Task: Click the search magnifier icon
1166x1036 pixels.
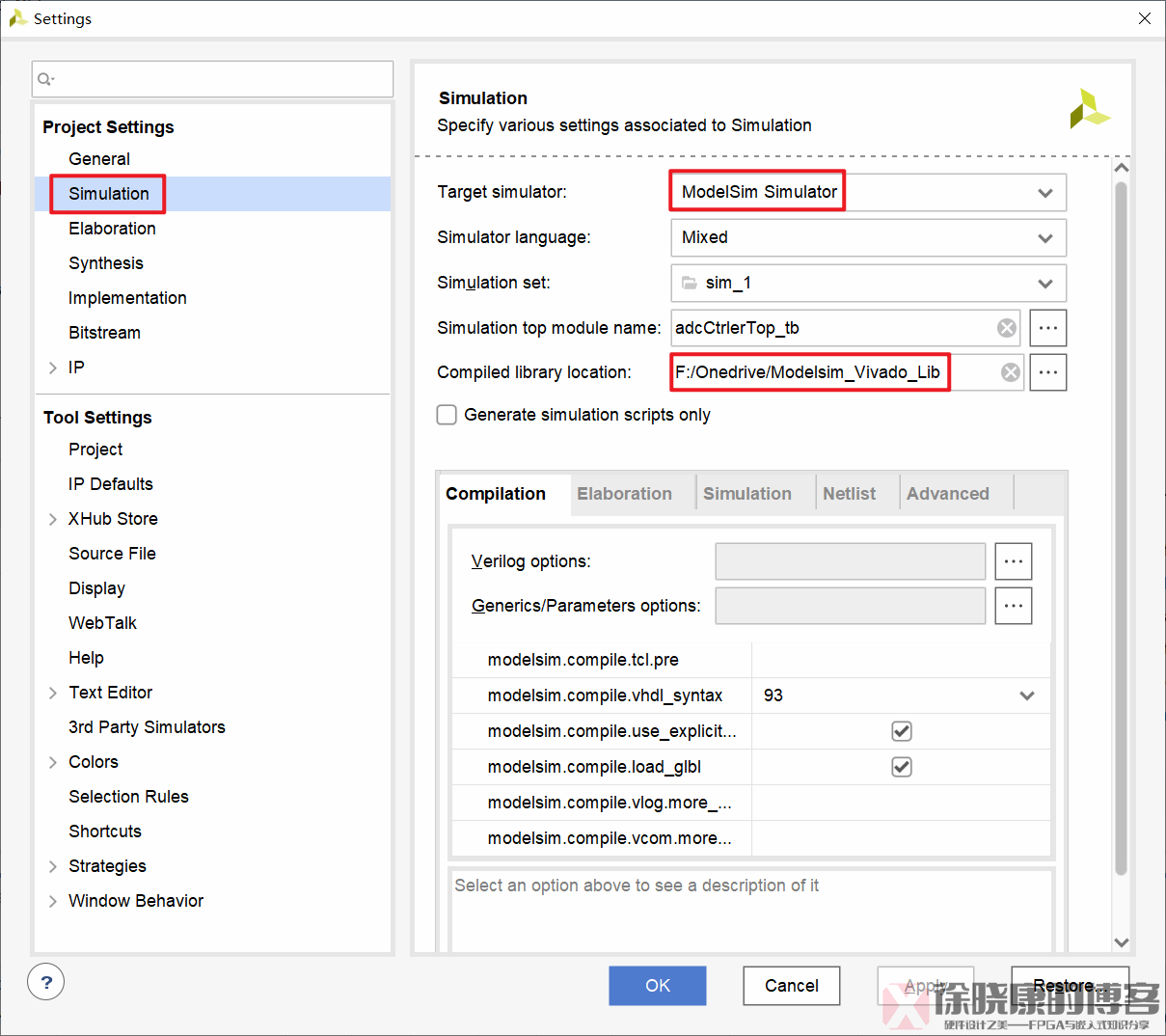Action: click(45, 79)
